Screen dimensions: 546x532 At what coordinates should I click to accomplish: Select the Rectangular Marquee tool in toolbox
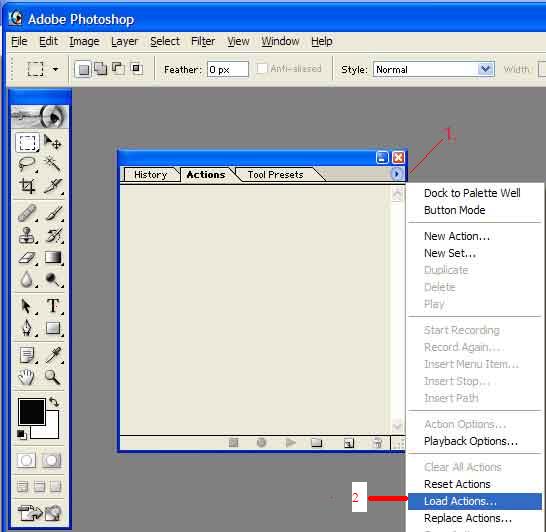pos(27,143)
